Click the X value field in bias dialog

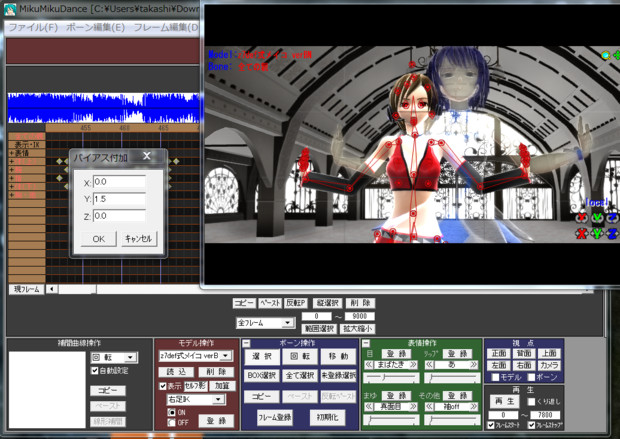tap(119, 182)
